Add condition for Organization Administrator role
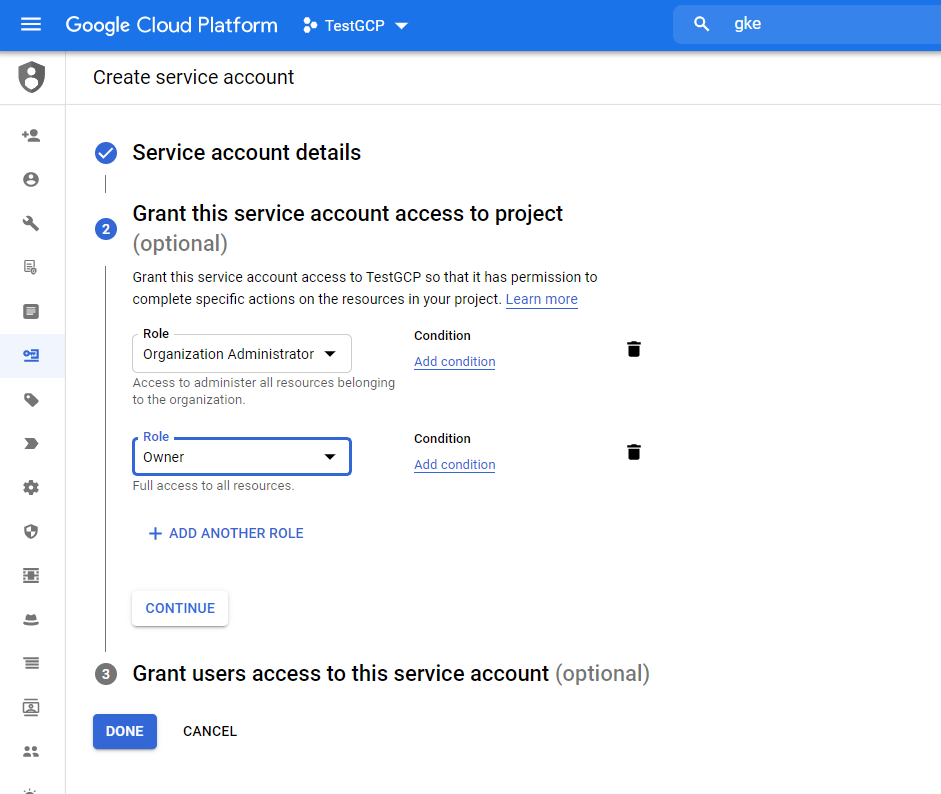The width and height of the screenshot is (941, 794). pyautogui.click(x=455, y=362)
